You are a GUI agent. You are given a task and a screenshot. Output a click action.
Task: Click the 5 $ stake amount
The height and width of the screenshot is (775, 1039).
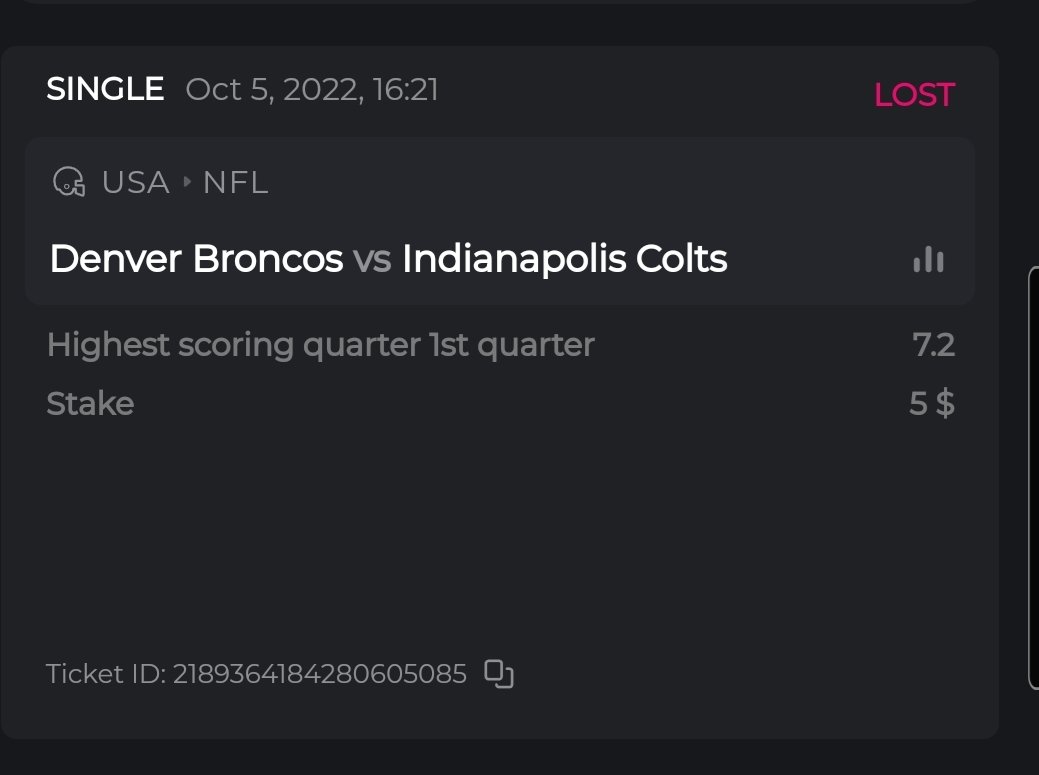(931, 404)
